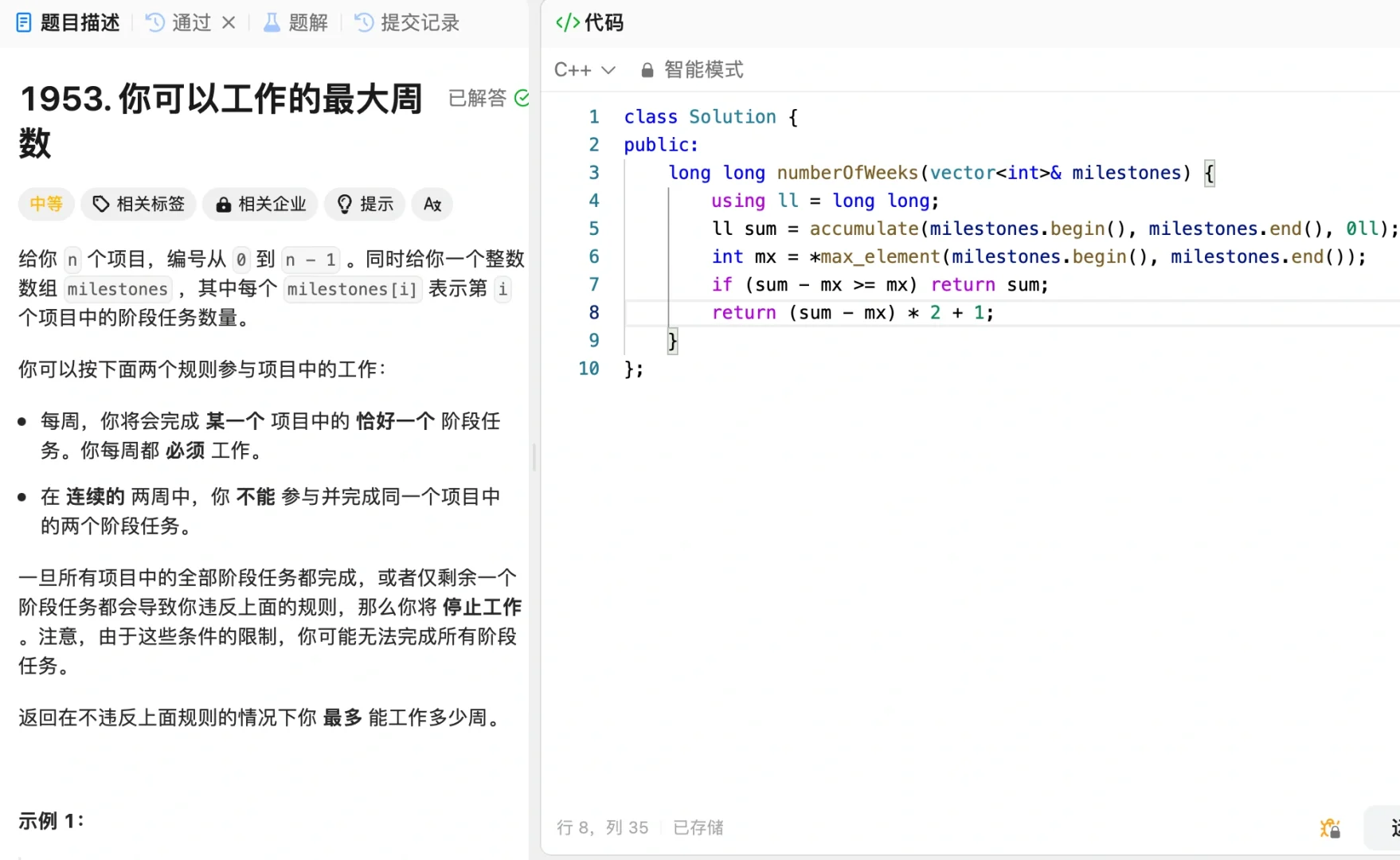This screenshot has height=860, width=1400.
Task: Click the closing brace on line 9
Action: point(672,341)
